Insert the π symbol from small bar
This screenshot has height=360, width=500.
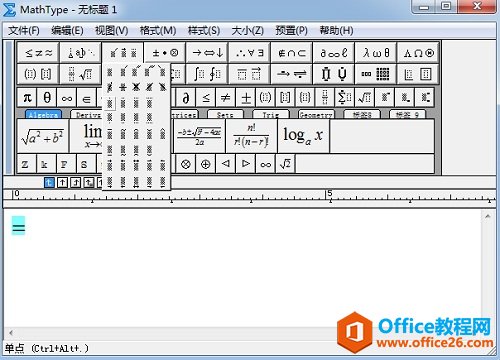point(27,98)
